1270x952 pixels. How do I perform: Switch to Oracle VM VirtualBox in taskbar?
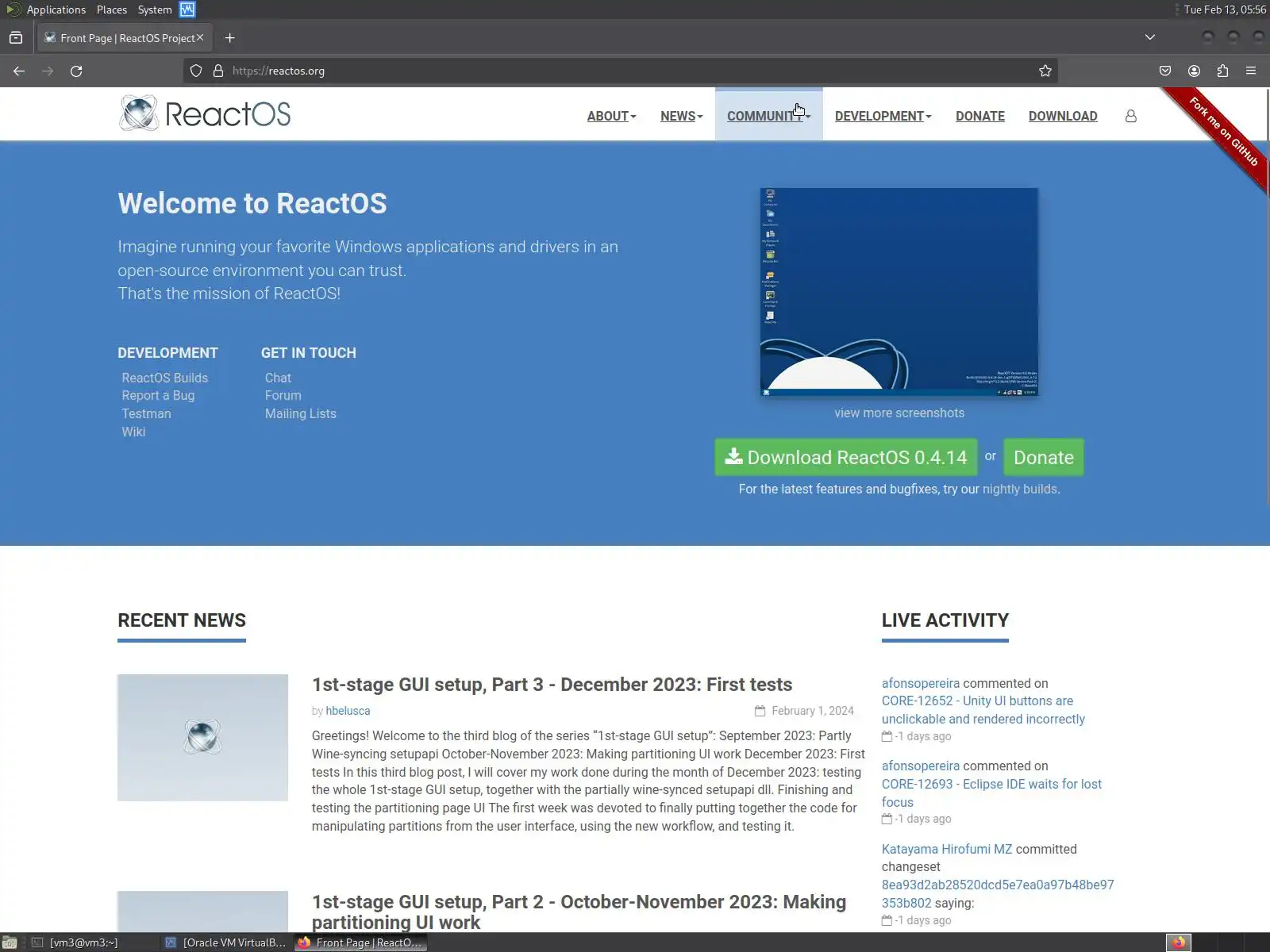(x=227, y=942)
